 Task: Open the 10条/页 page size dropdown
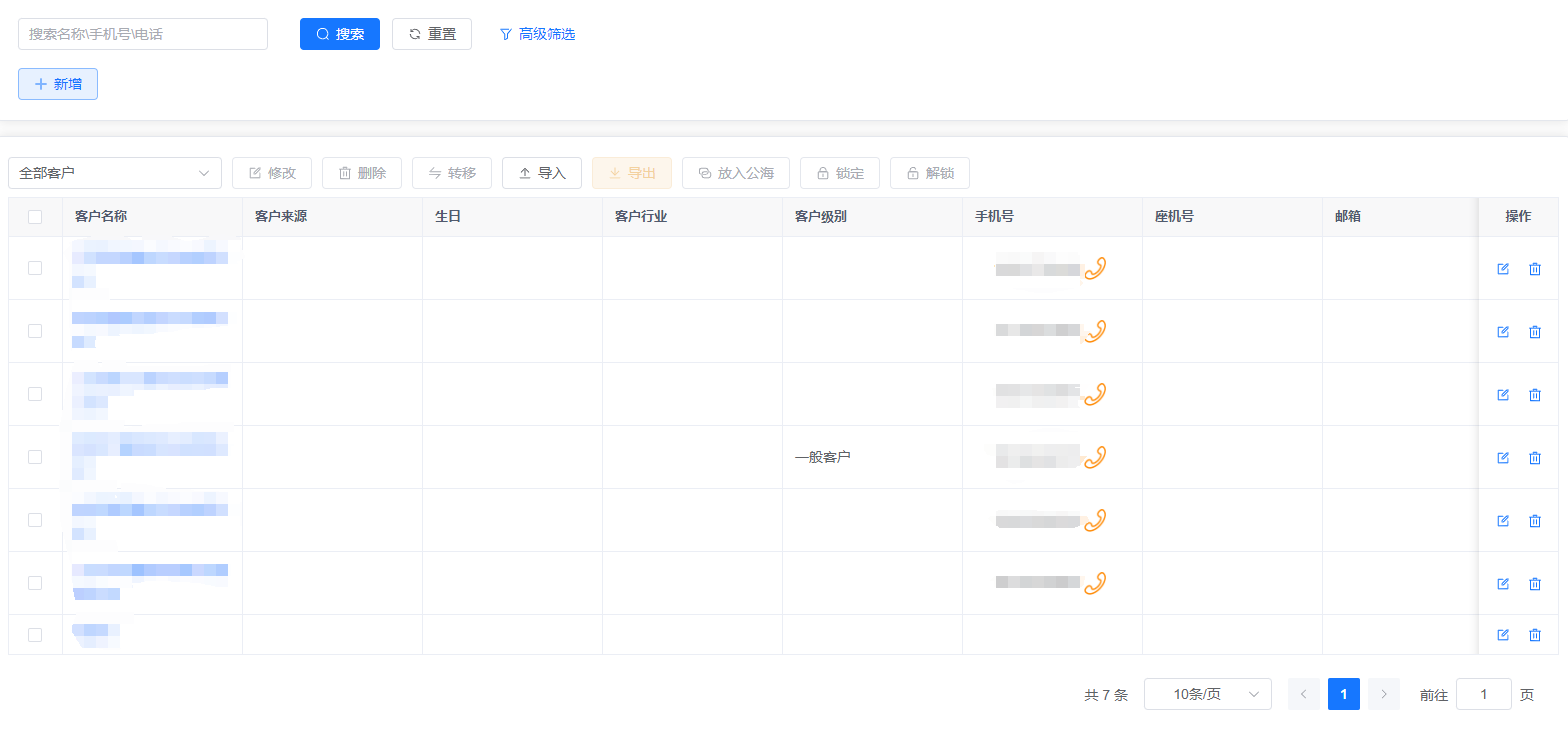coord(1207,694)
